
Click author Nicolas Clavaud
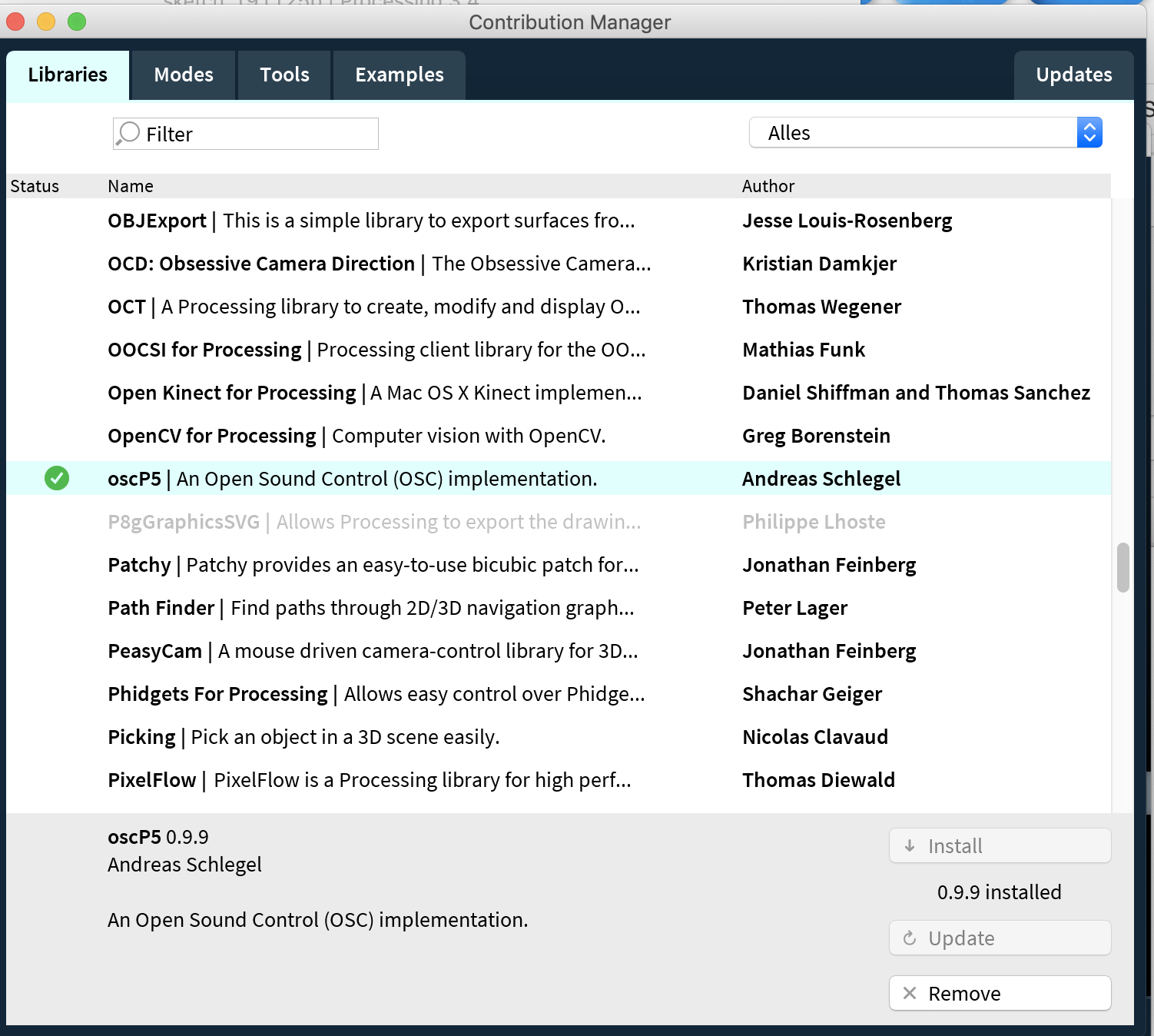[x=815, y=737]
